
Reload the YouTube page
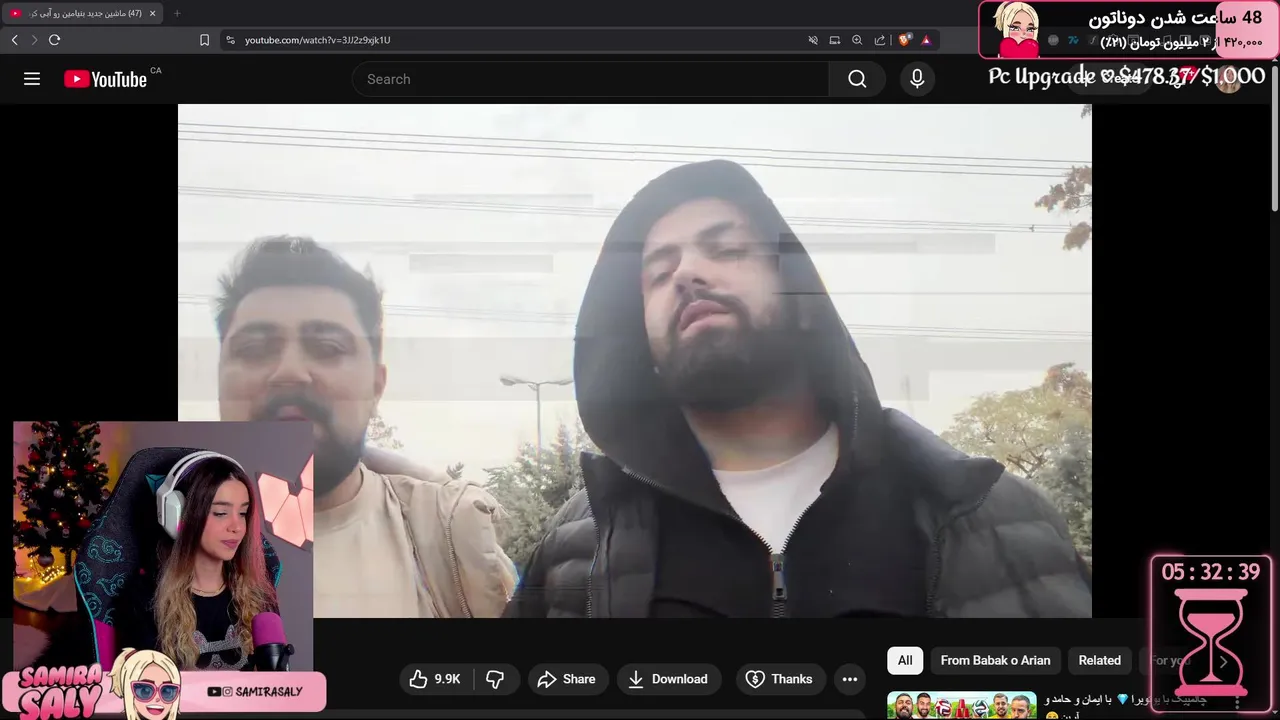[x=54, y=40]
